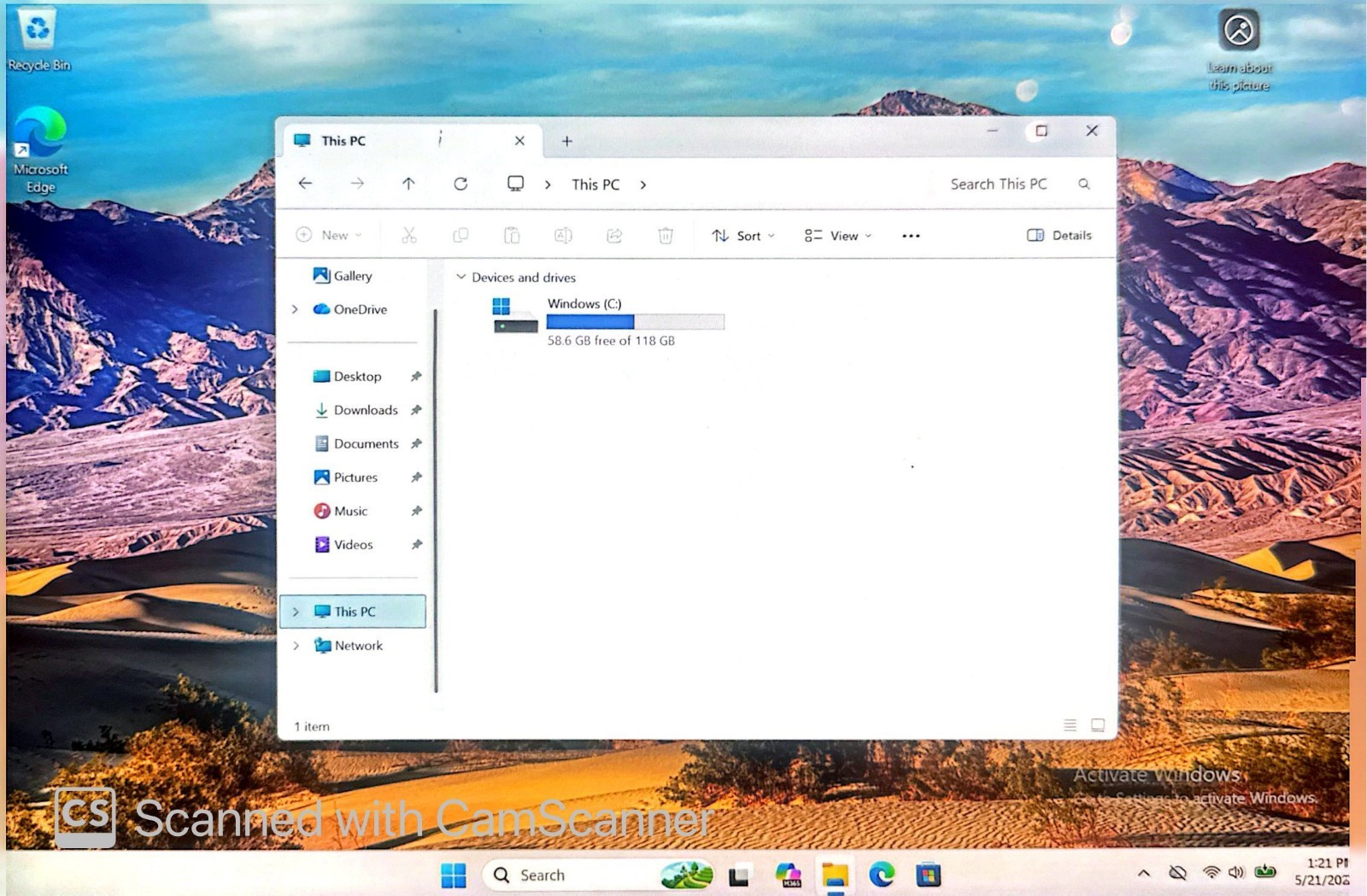Launch Edge from the taskbar

[x=882, y=875]
